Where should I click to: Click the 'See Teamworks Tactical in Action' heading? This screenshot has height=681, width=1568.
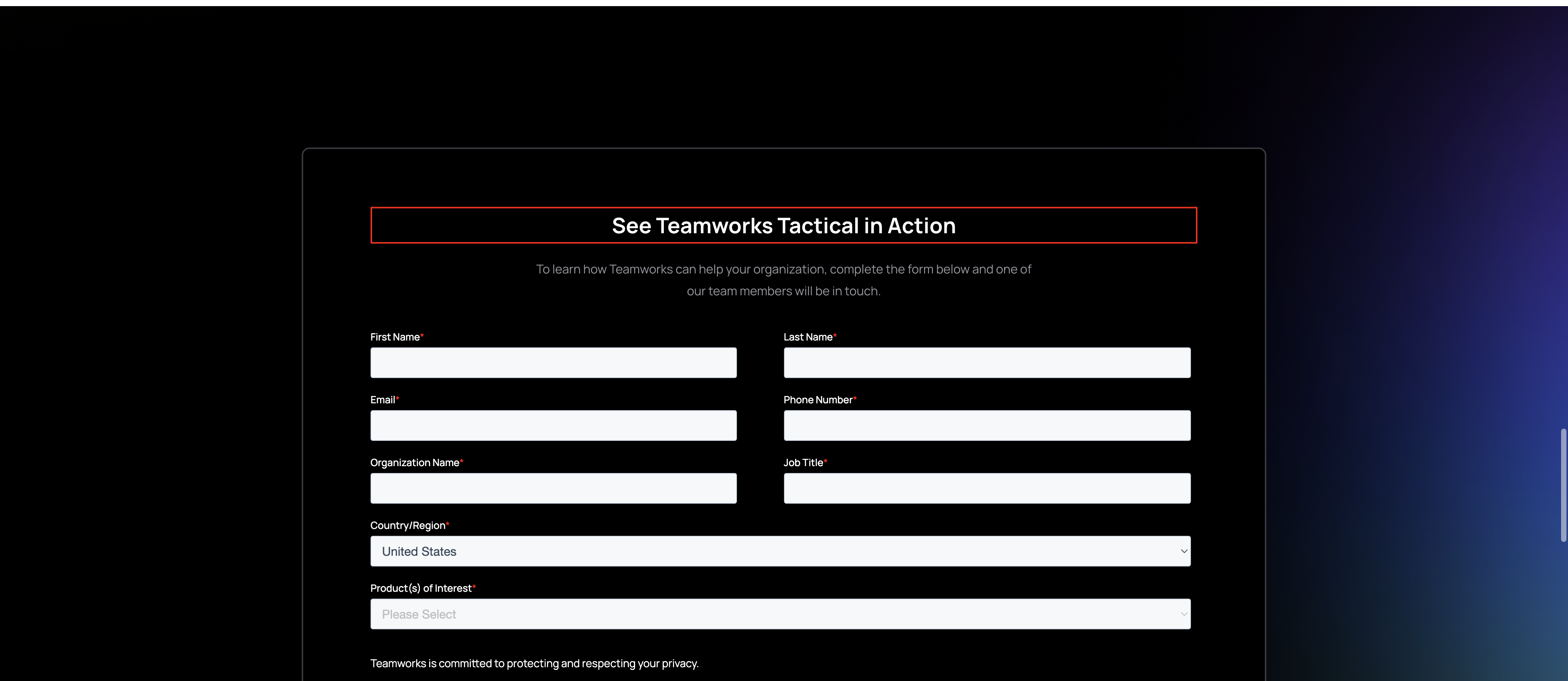(783, 225)
